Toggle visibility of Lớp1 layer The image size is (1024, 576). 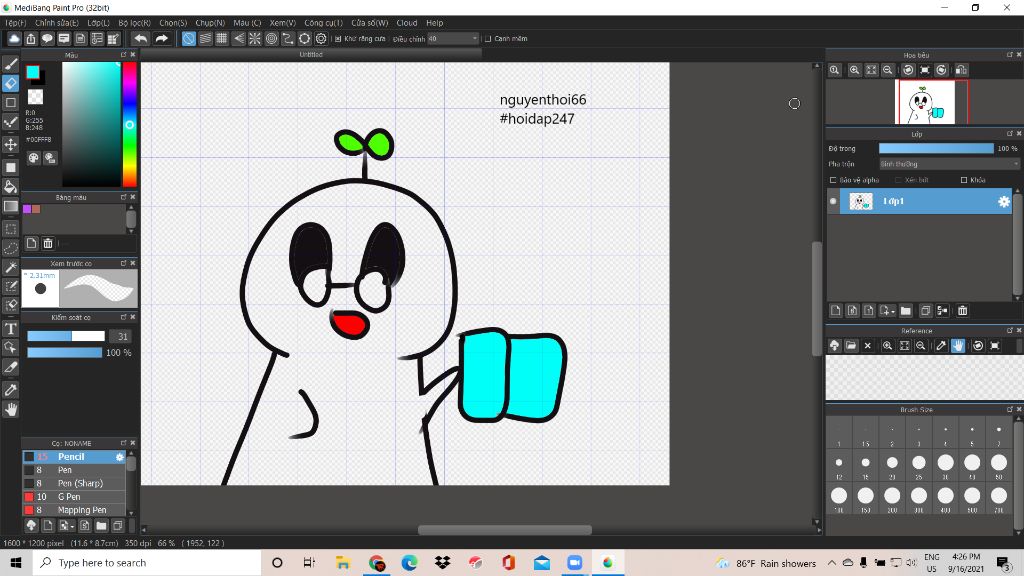[833, 201]
